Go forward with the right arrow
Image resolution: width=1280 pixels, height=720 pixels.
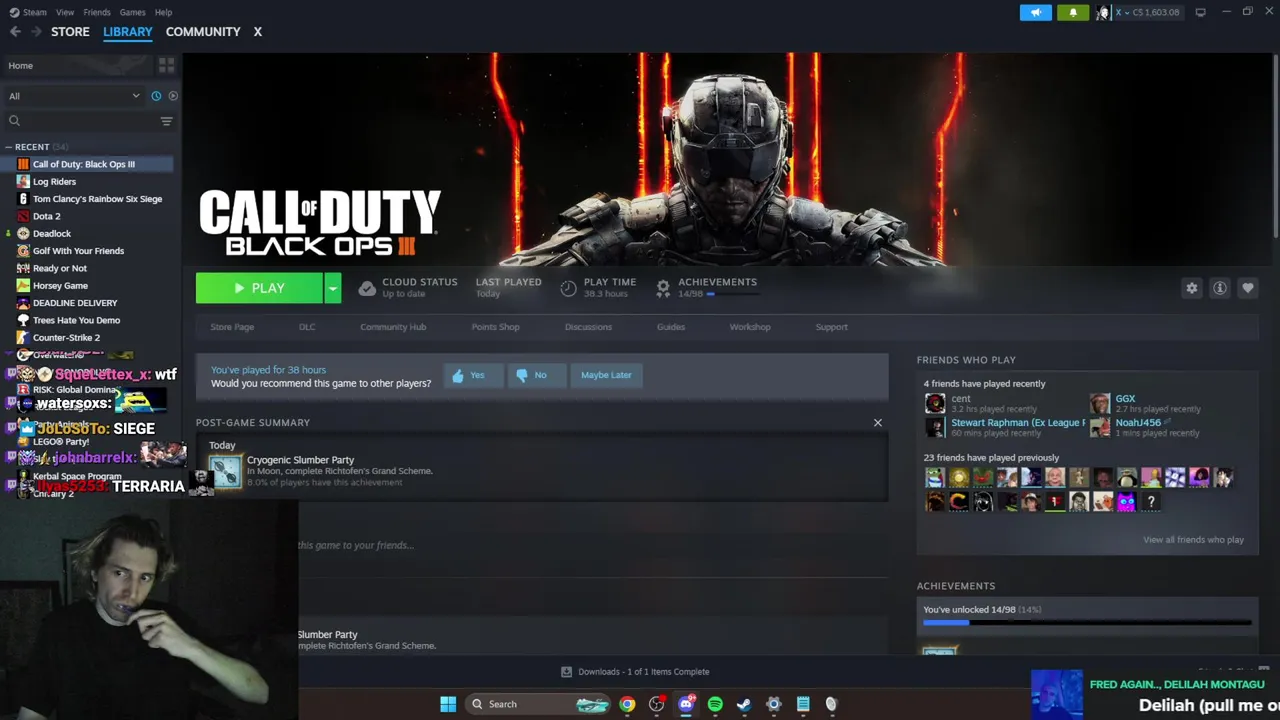pos(36,32)
